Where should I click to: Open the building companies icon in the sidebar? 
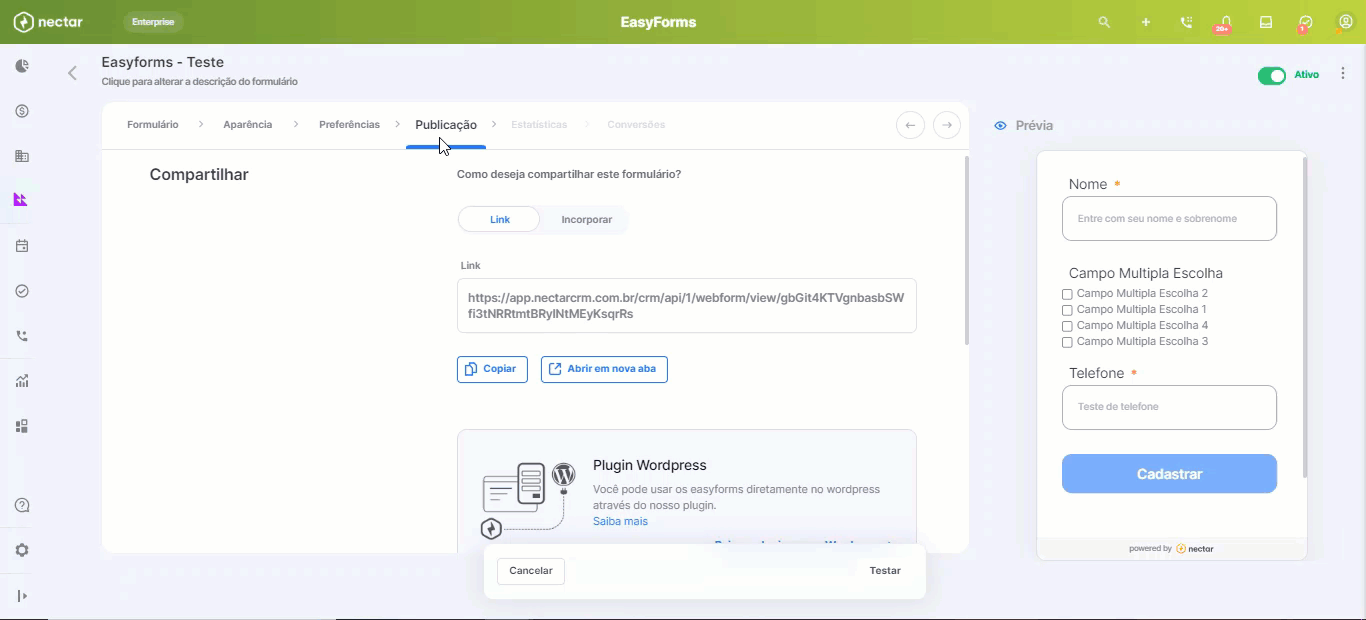tap(22, 156)
